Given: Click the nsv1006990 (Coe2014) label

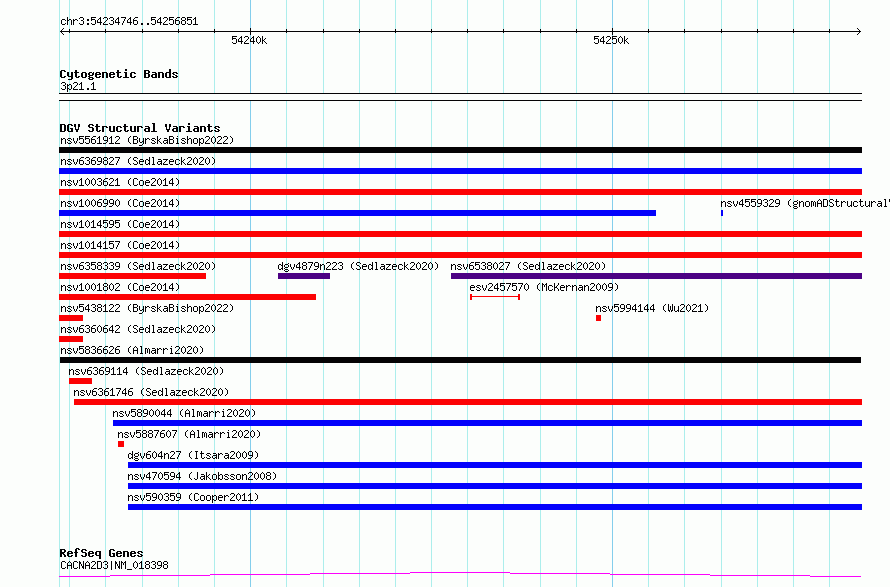Looking at the screenshot, I should [x=120, y=203].
